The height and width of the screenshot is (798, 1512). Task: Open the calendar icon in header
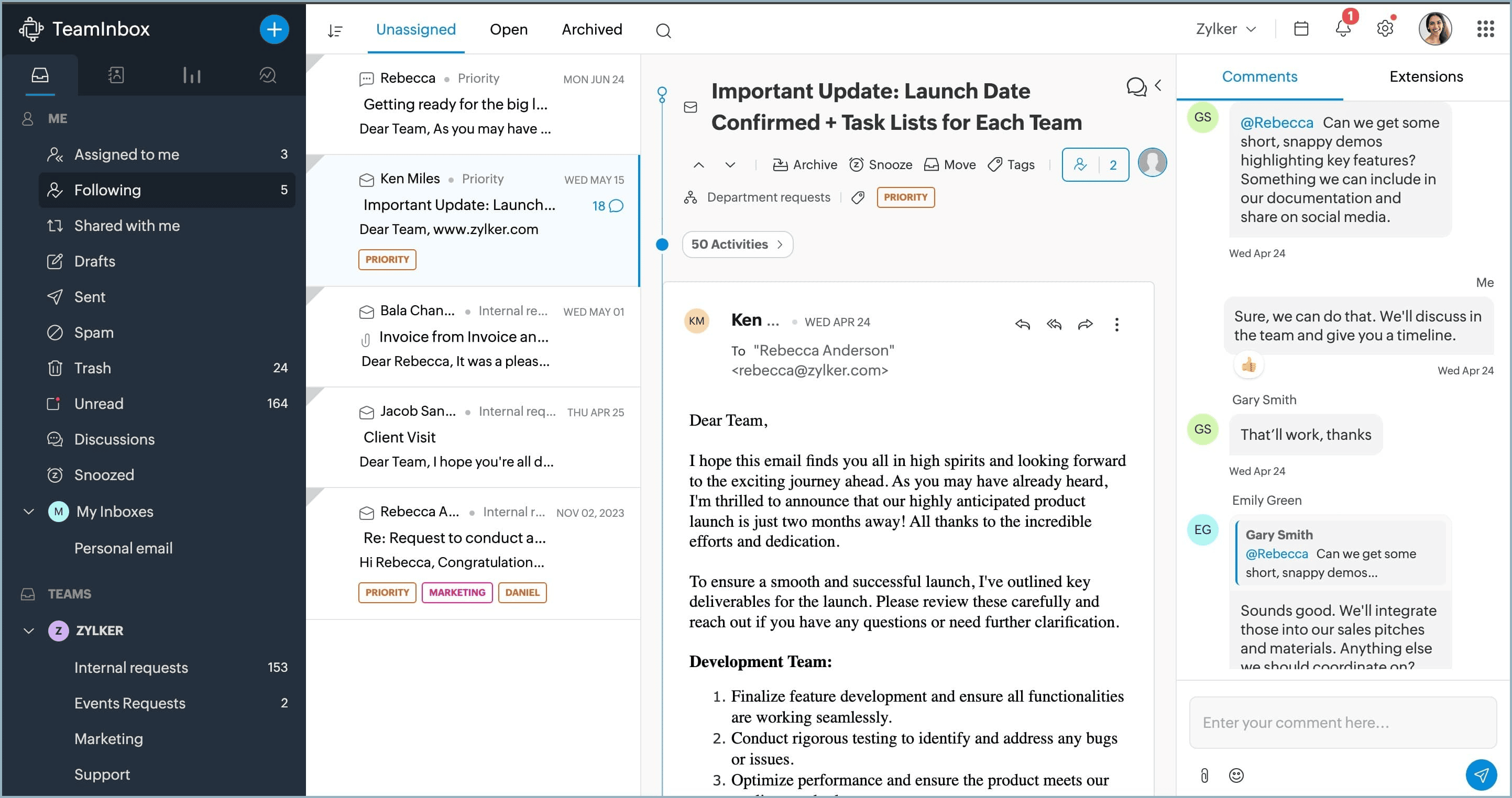1301,29
